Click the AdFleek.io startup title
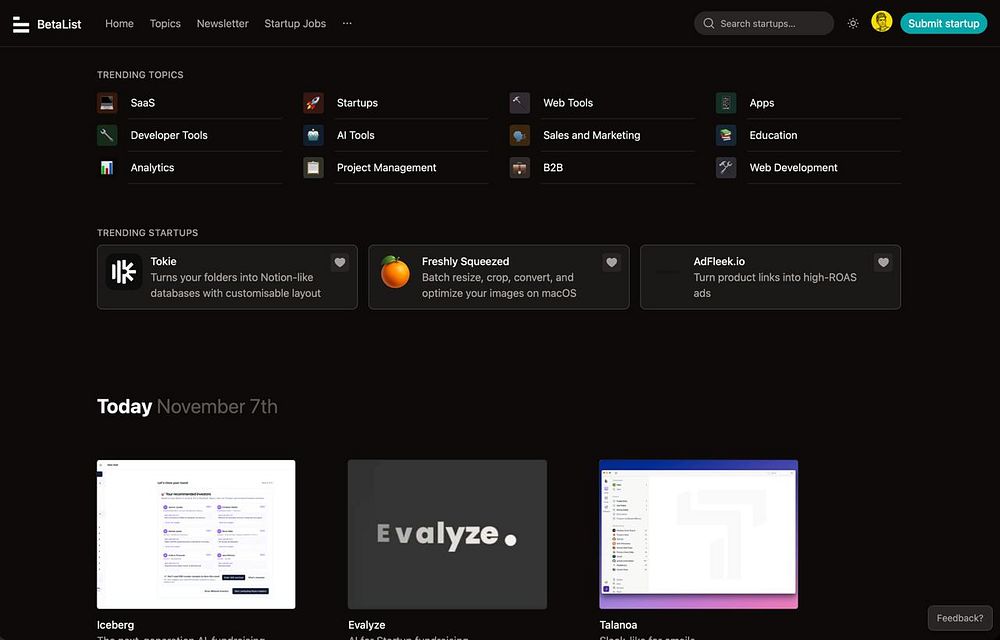Viewport: 1000px width, 640px height. (x=719, y=261)
